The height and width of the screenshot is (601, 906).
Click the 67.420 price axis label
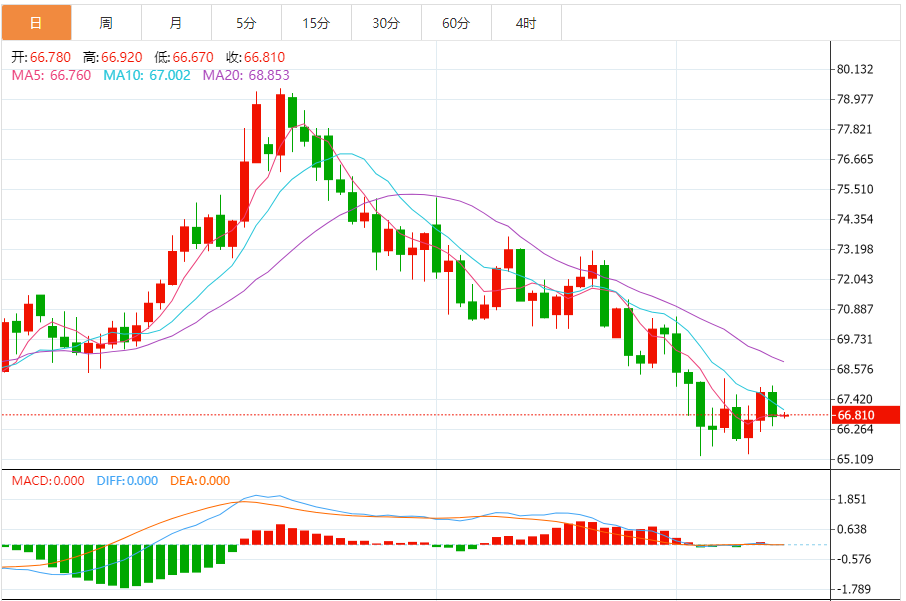coord(855,399)
